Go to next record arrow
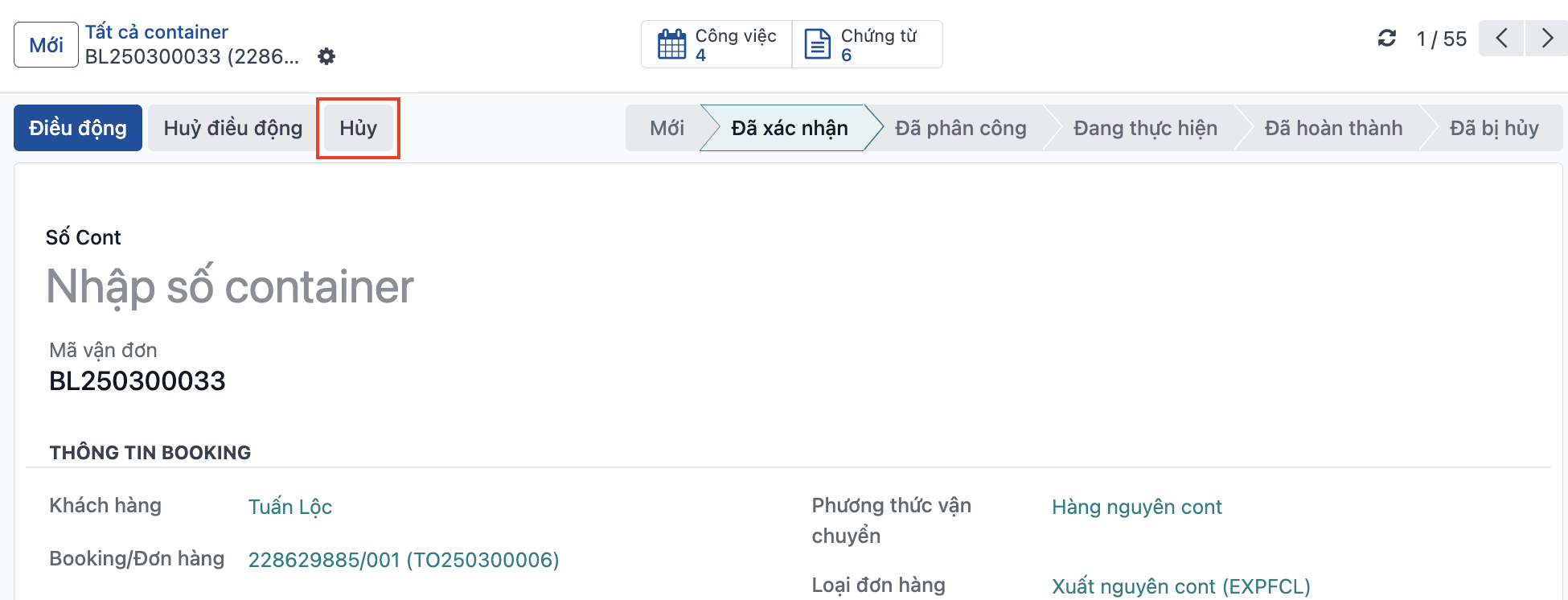Screen dimensions: 1568x600 point(1546,38)
